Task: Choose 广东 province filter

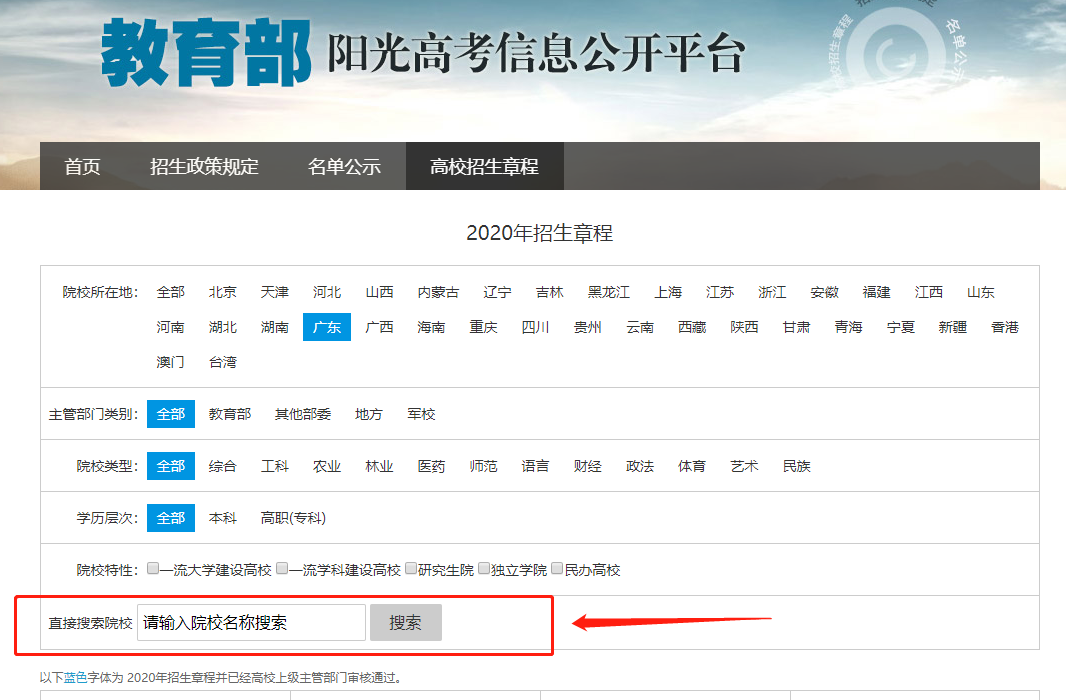Action: click(x=327, y=327)
